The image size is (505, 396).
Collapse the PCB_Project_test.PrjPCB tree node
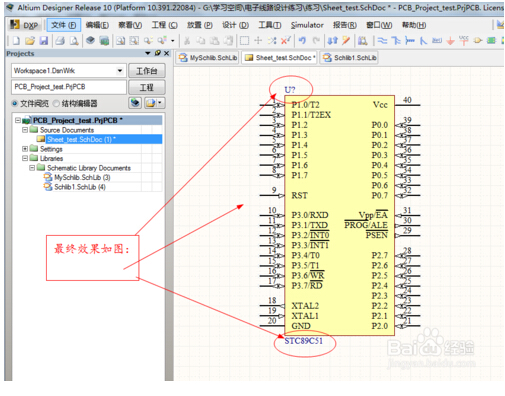[x=18, y=120]
